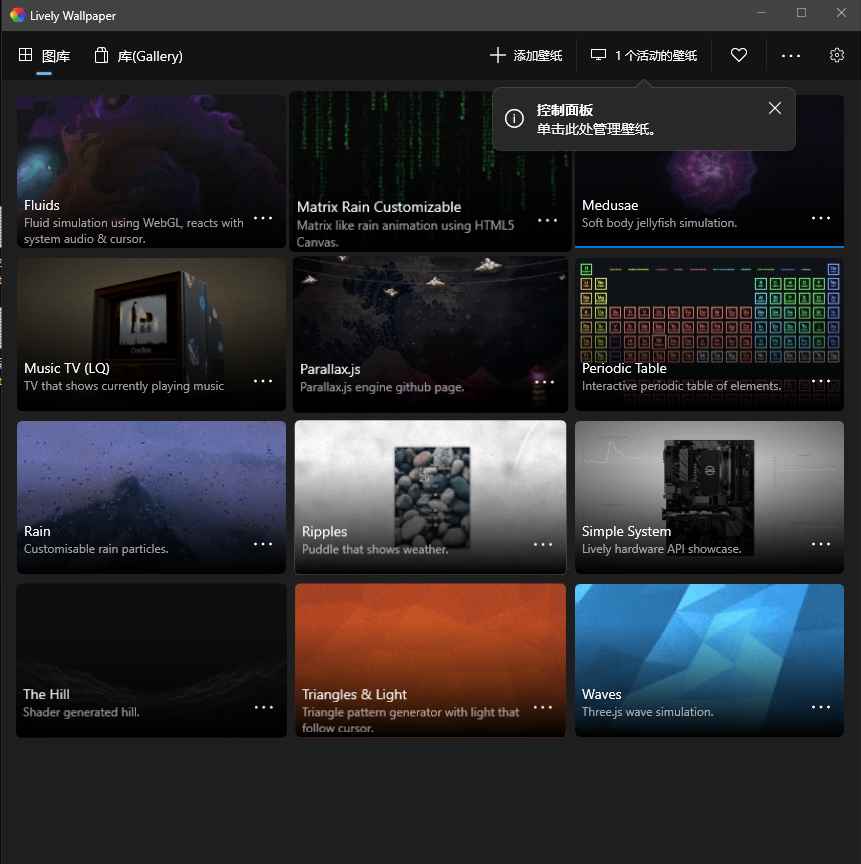Image resolution: width=861 pixels, height=864 pixels.
Task: Click the heart icon in toolbar
Action: 739,56
